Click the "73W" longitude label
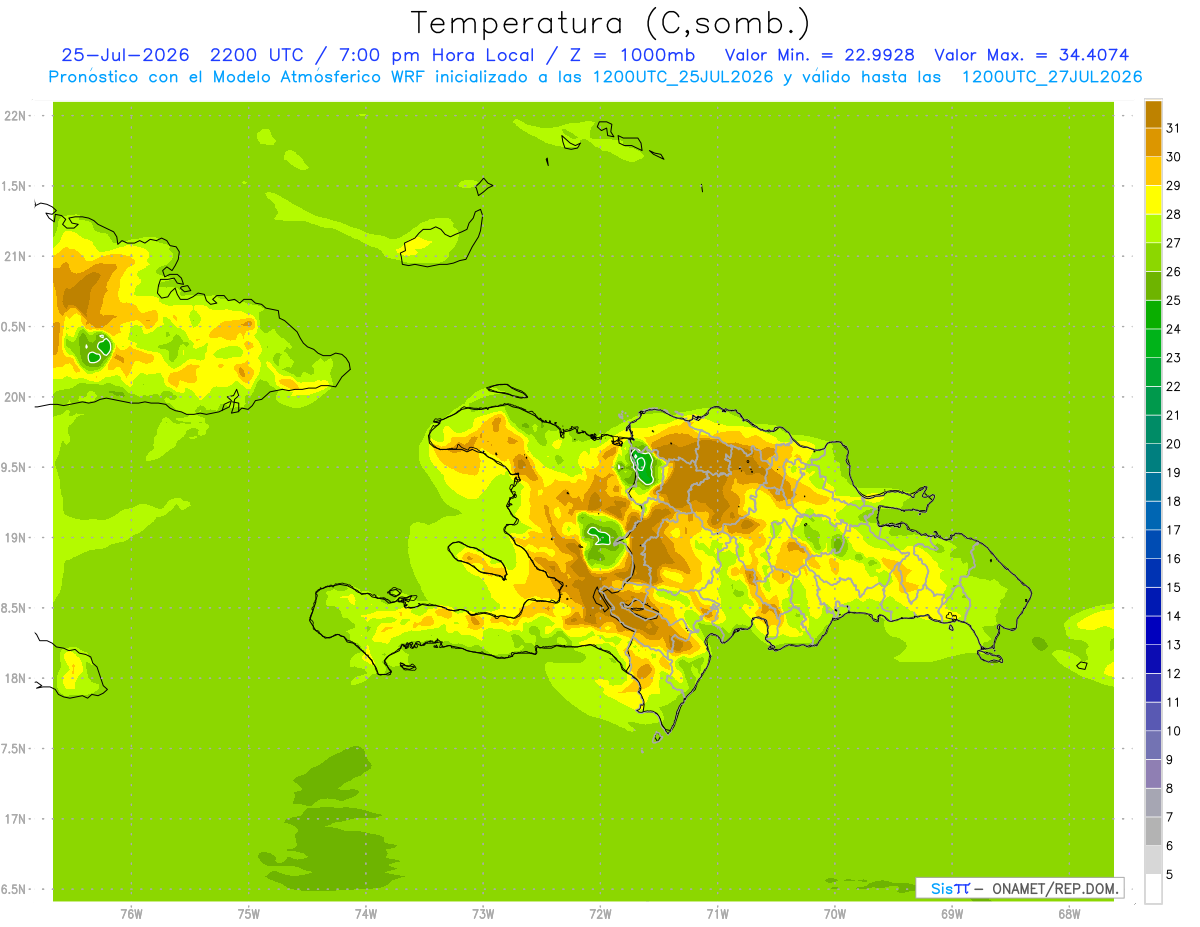Screen dimensions: 1200x927 [x=483, y=914]
